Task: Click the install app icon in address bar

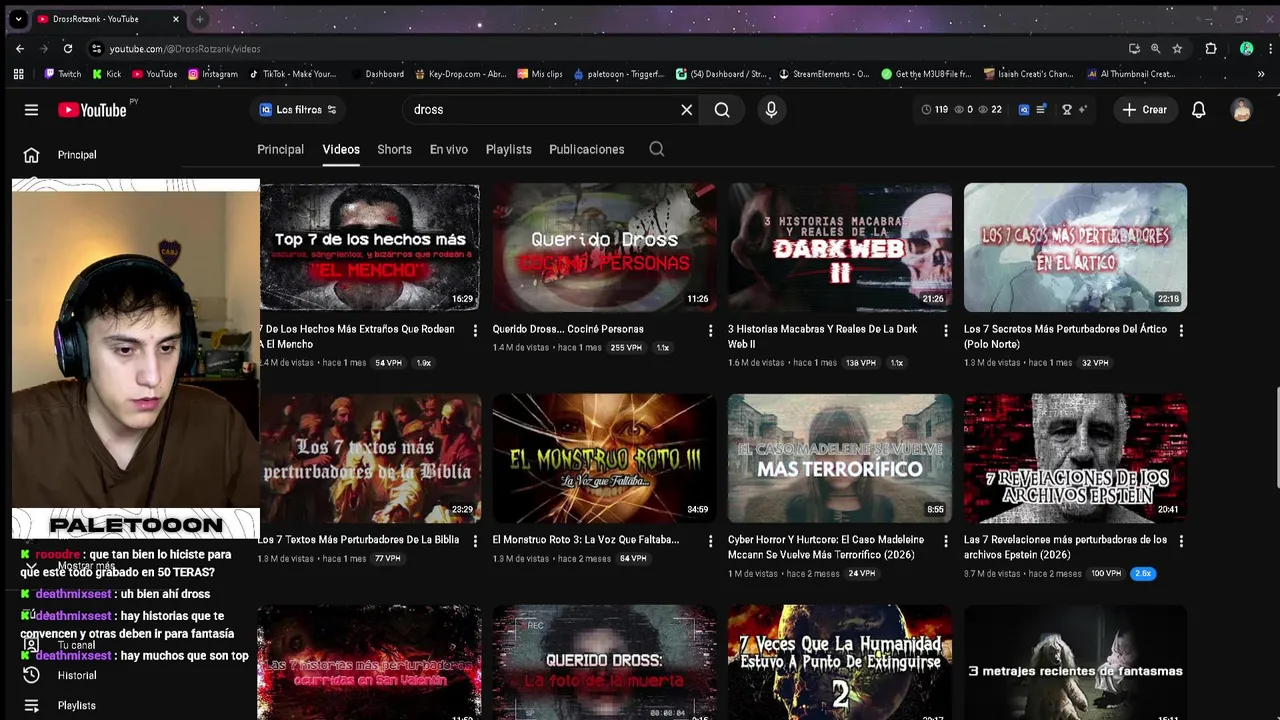Action: pos(1134,48)
